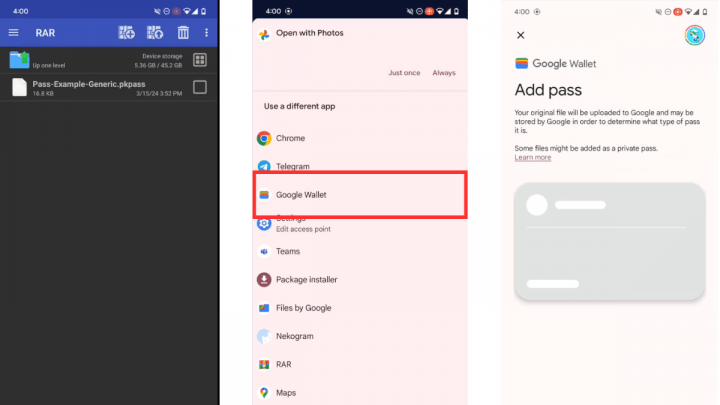Tap the Pass-Example-Generic.pkpass file icon
Image resolution: width=720 pixels, height=405 pixels.
[19, 87]
